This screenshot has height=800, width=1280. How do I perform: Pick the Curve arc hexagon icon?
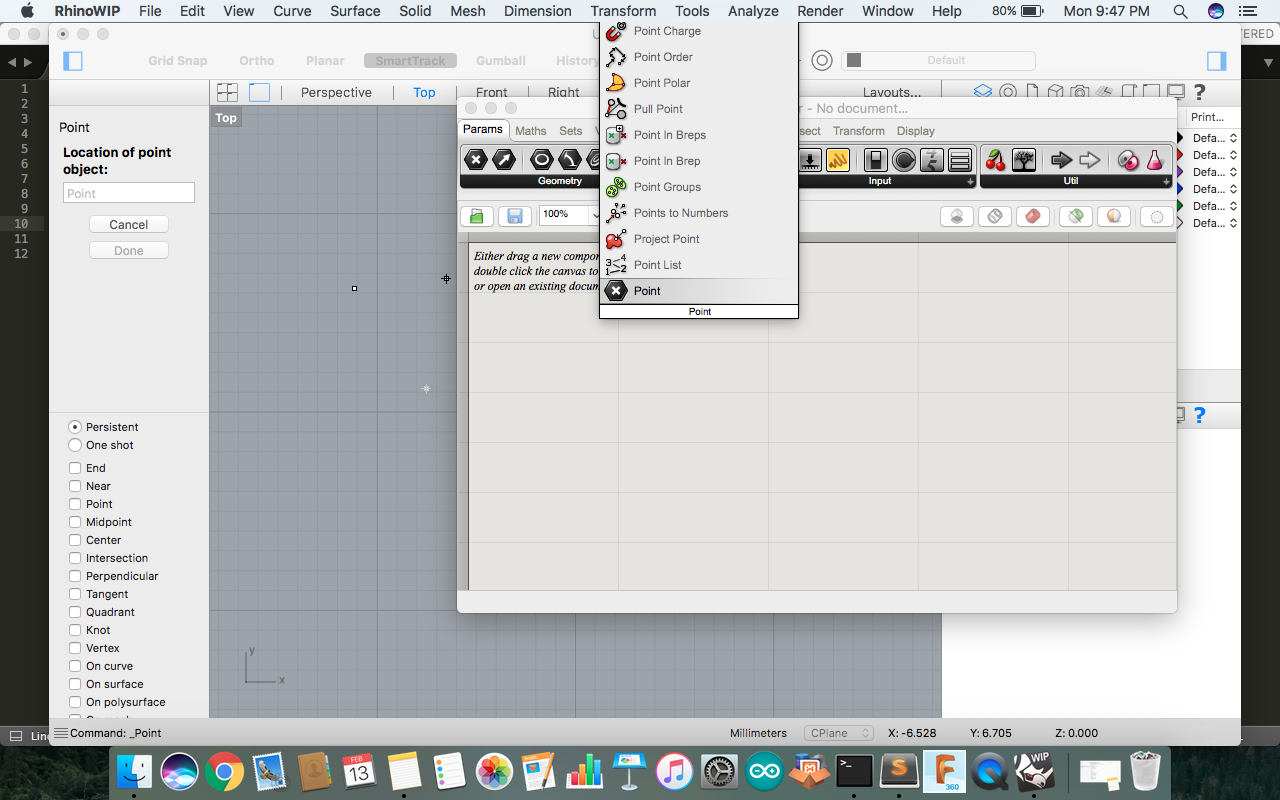pos(569,160)
